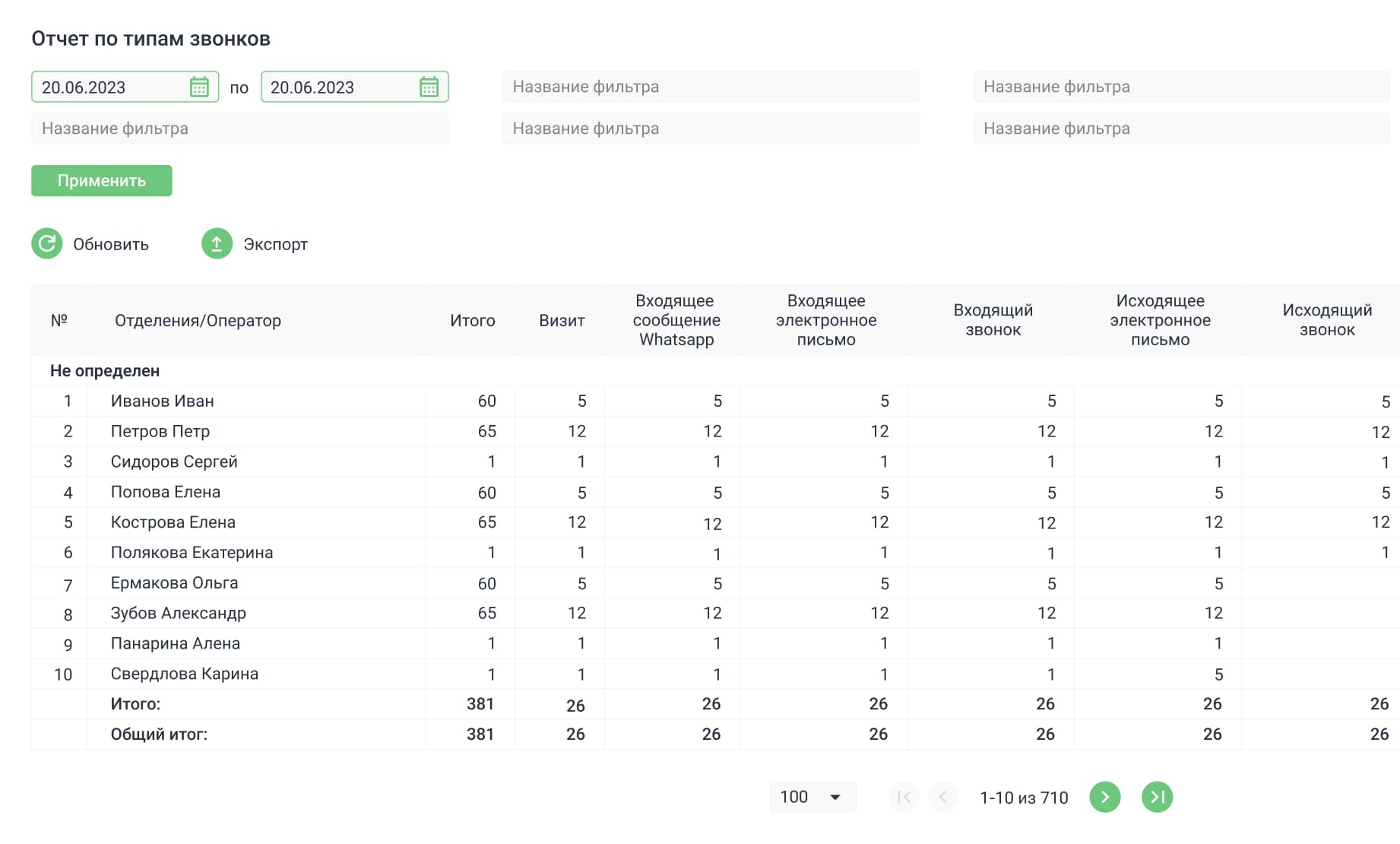Click top right Название фильтра field

click(x=1181, y=87)
